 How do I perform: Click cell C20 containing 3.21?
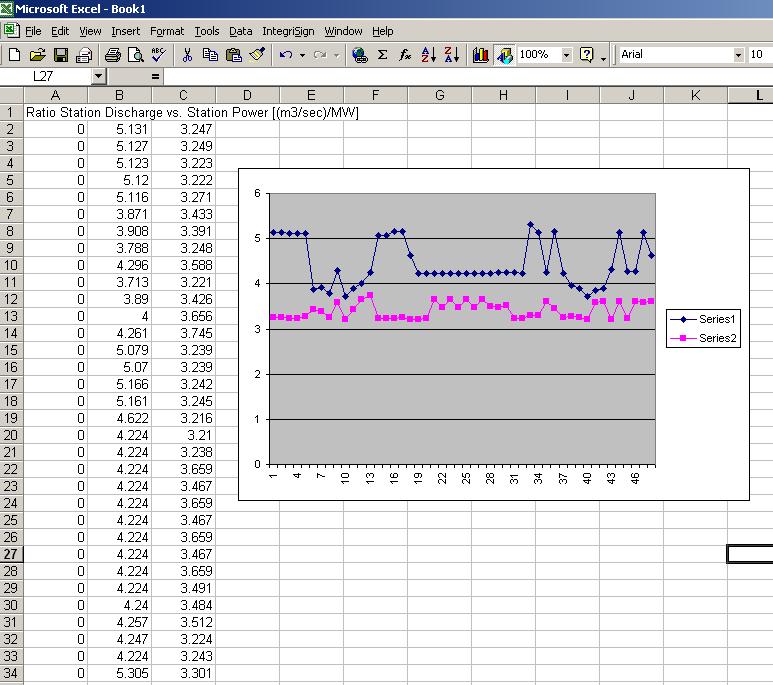click(x=183, y=436)
